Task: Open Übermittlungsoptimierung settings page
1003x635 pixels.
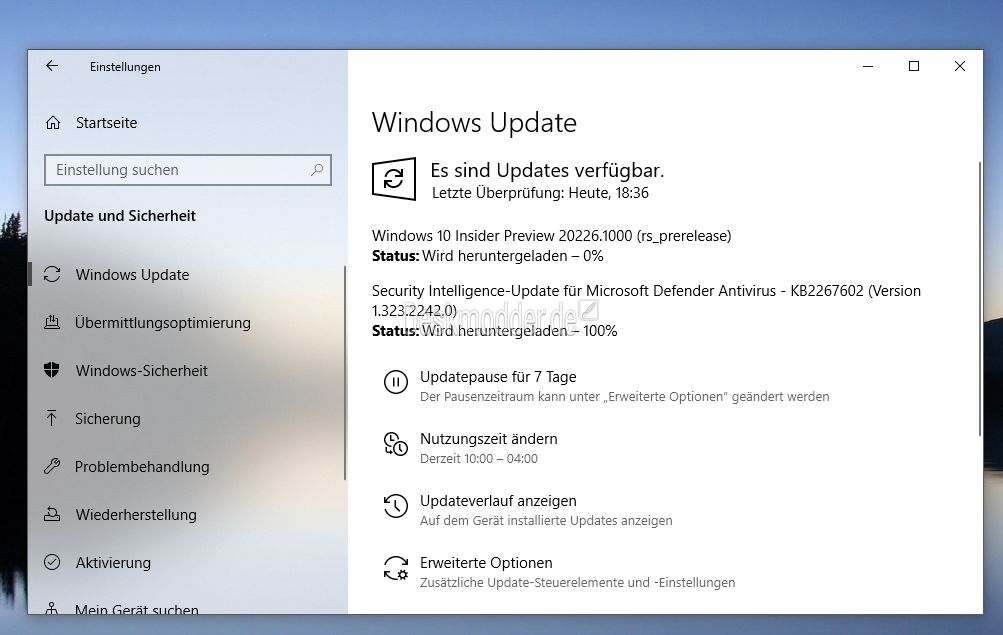Action: 162,323
